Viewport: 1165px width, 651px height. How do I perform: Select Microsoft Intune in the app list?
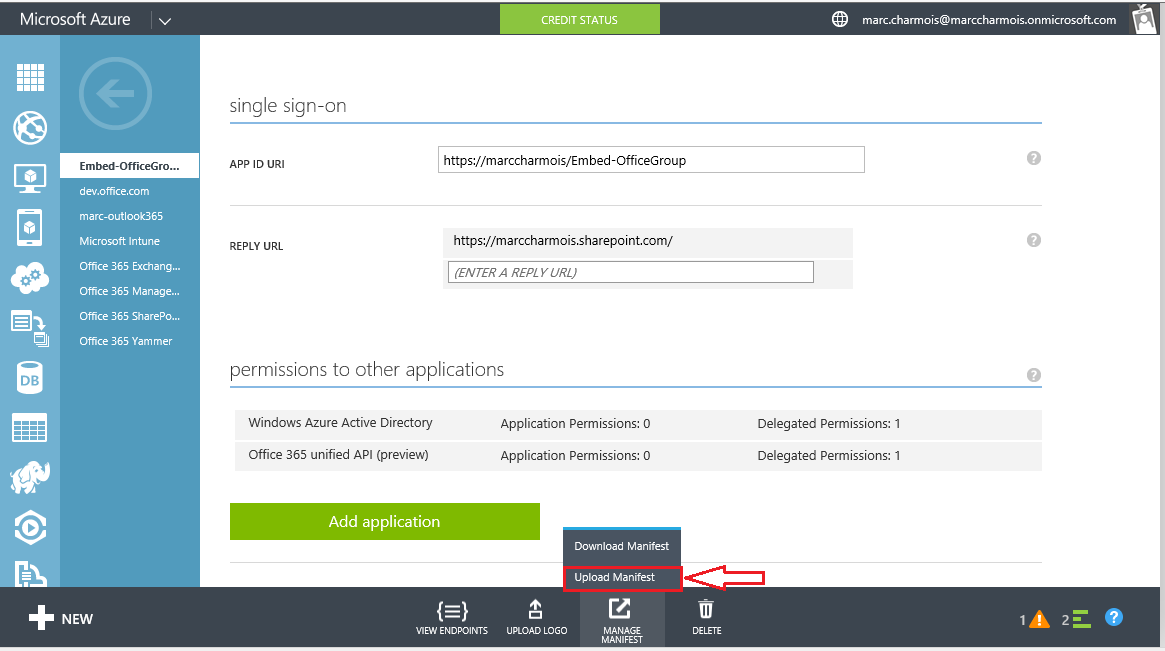pyautogui.click(x=120, y=242)
